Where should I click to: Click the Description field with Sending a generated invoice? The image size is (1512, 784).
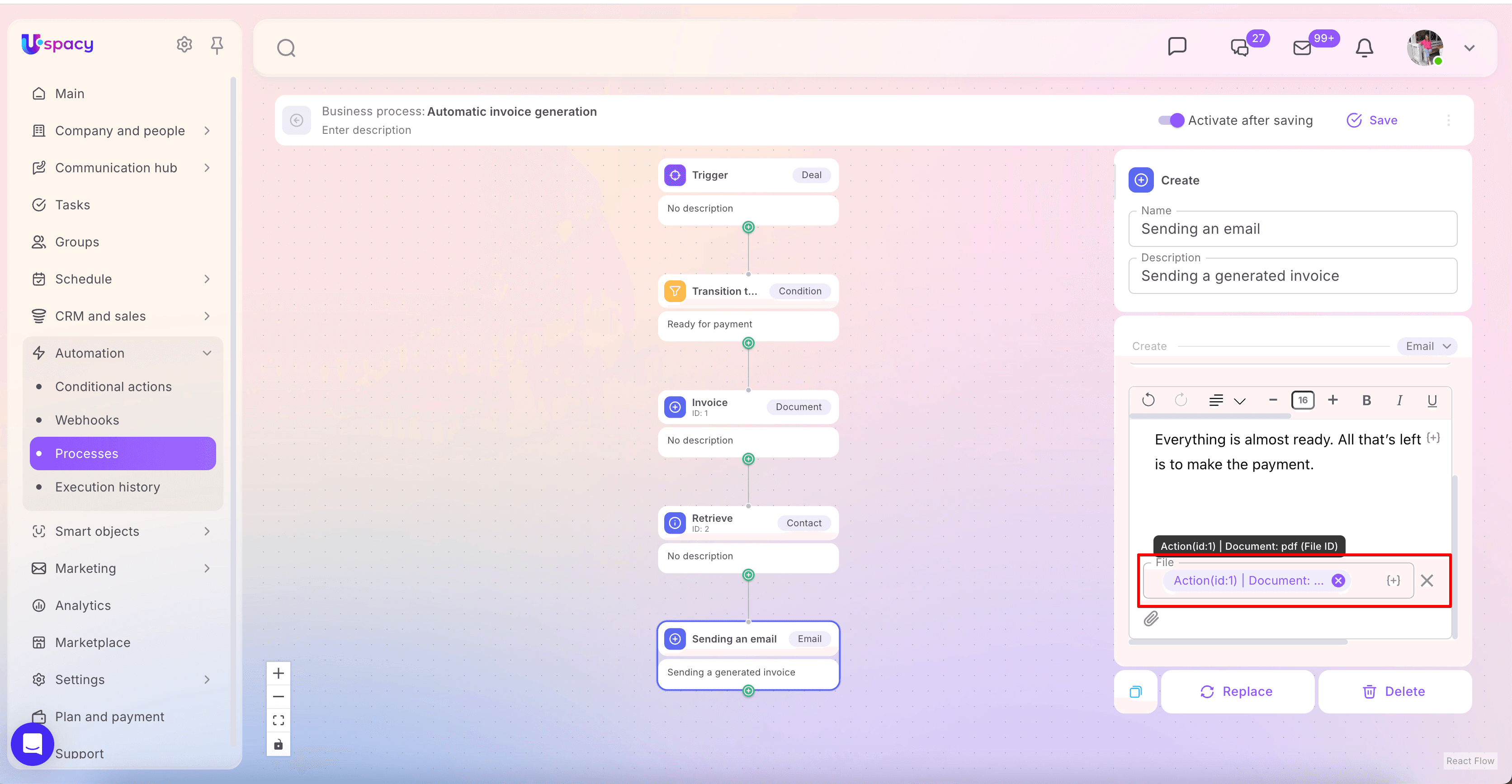point(1292,276)
